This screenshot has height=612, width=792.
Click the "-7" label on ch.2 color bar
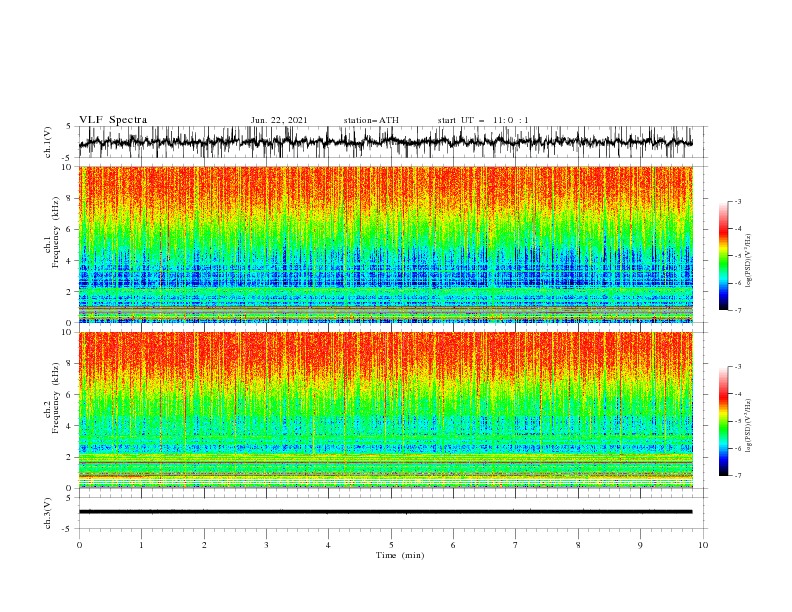pos(737,475)
